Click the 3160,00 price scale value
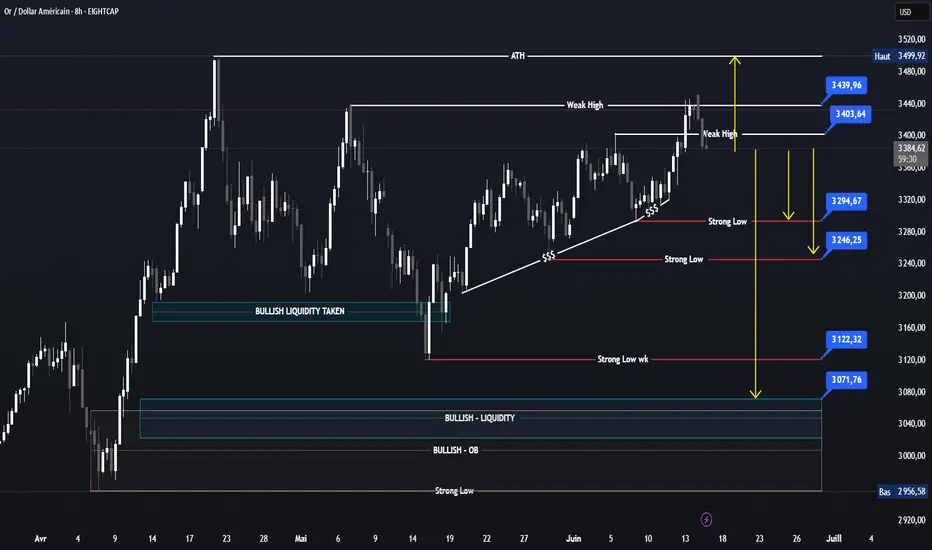The width and height of the screenshot is (932, 550). point(911,328)
